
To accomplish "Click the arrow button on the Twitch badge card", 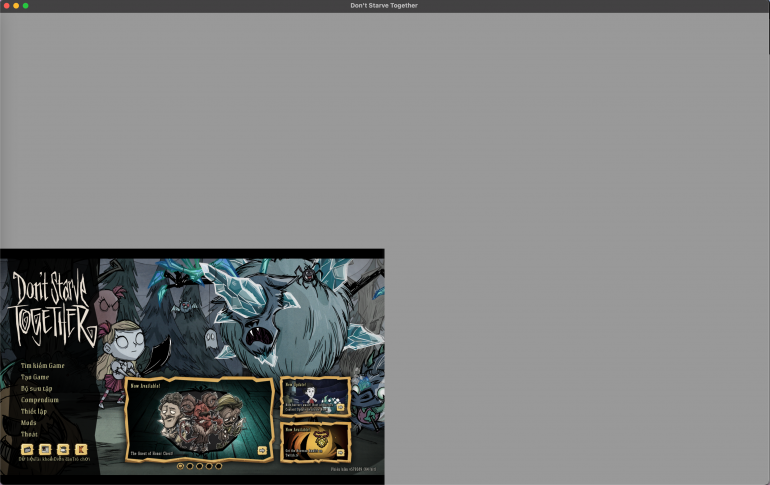I will pyautogui.click(x=340, y=453).
